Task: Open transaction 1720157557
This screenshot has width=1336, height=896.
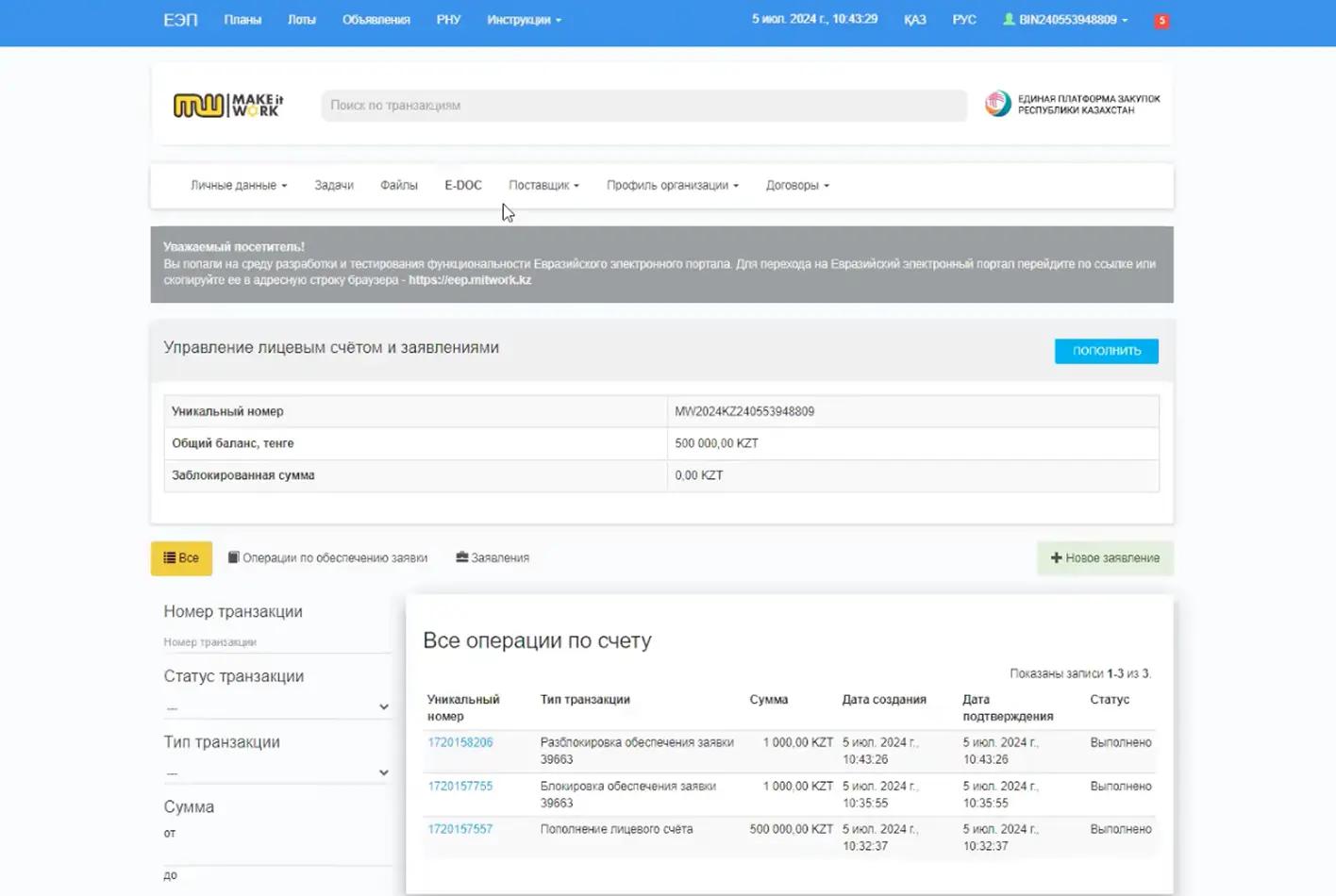Action: [460, 829]
